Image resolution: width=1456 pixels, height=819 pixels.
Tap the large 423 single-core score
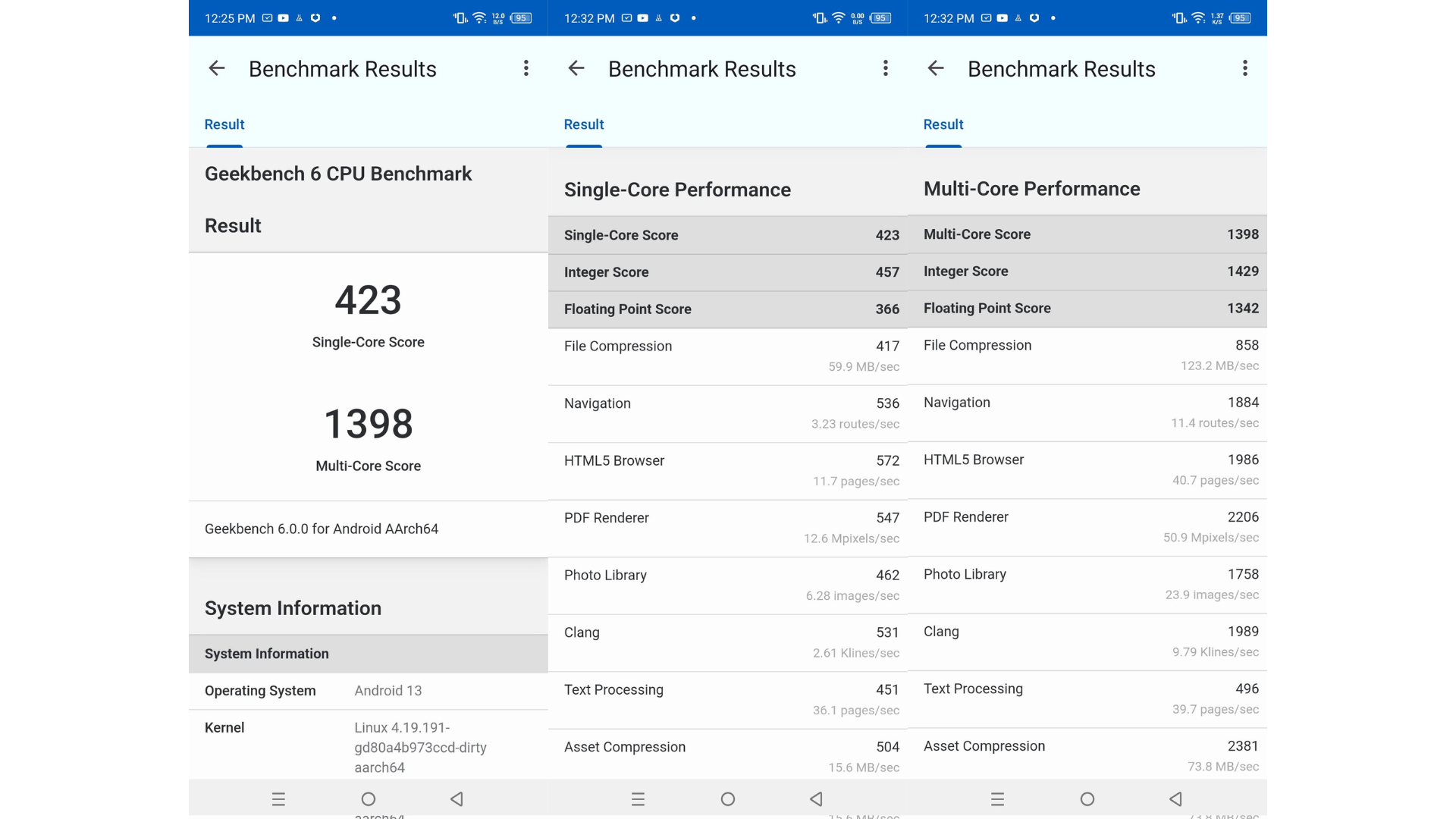point(368,300)
